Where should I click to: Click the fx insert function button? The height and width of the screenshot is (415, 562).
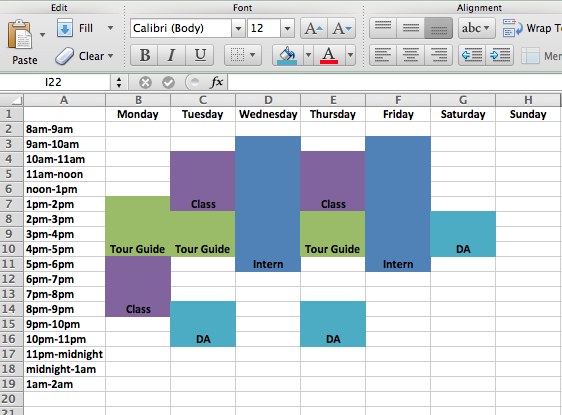(216, 82)
